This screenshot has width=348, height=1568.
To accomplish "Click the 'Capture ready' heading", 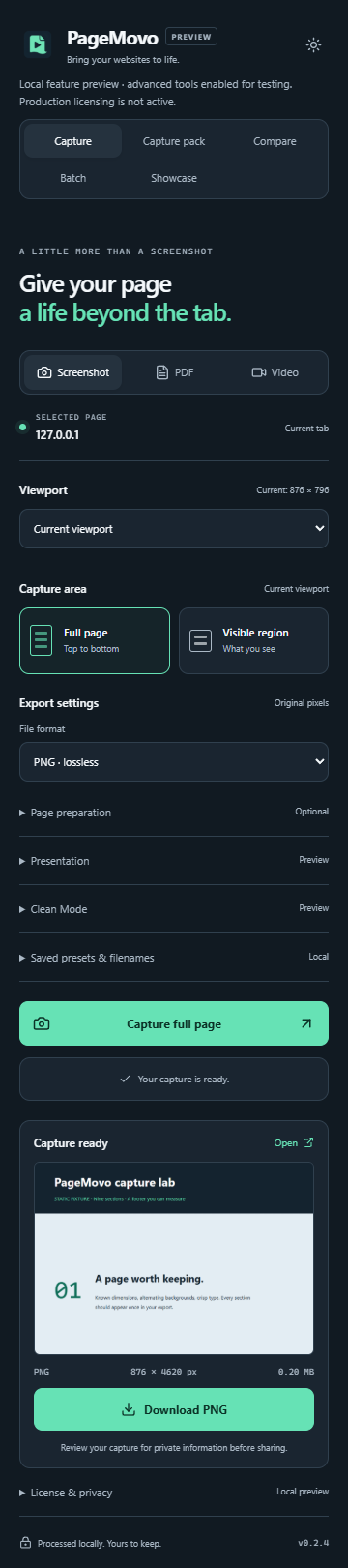I will pos(71,1142).
